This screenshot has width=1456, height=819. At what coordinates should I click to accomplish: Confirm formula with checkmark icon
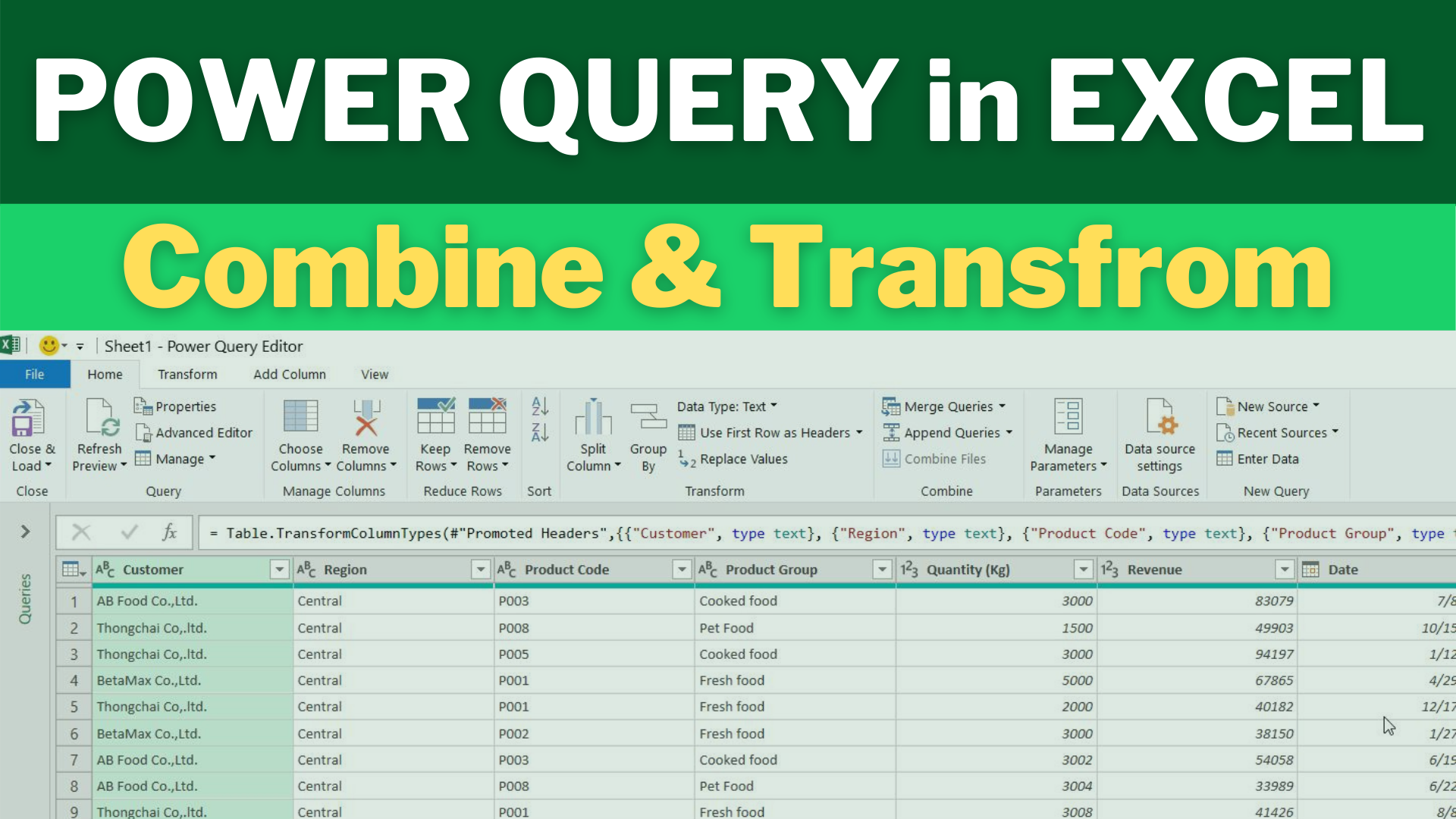130,532
